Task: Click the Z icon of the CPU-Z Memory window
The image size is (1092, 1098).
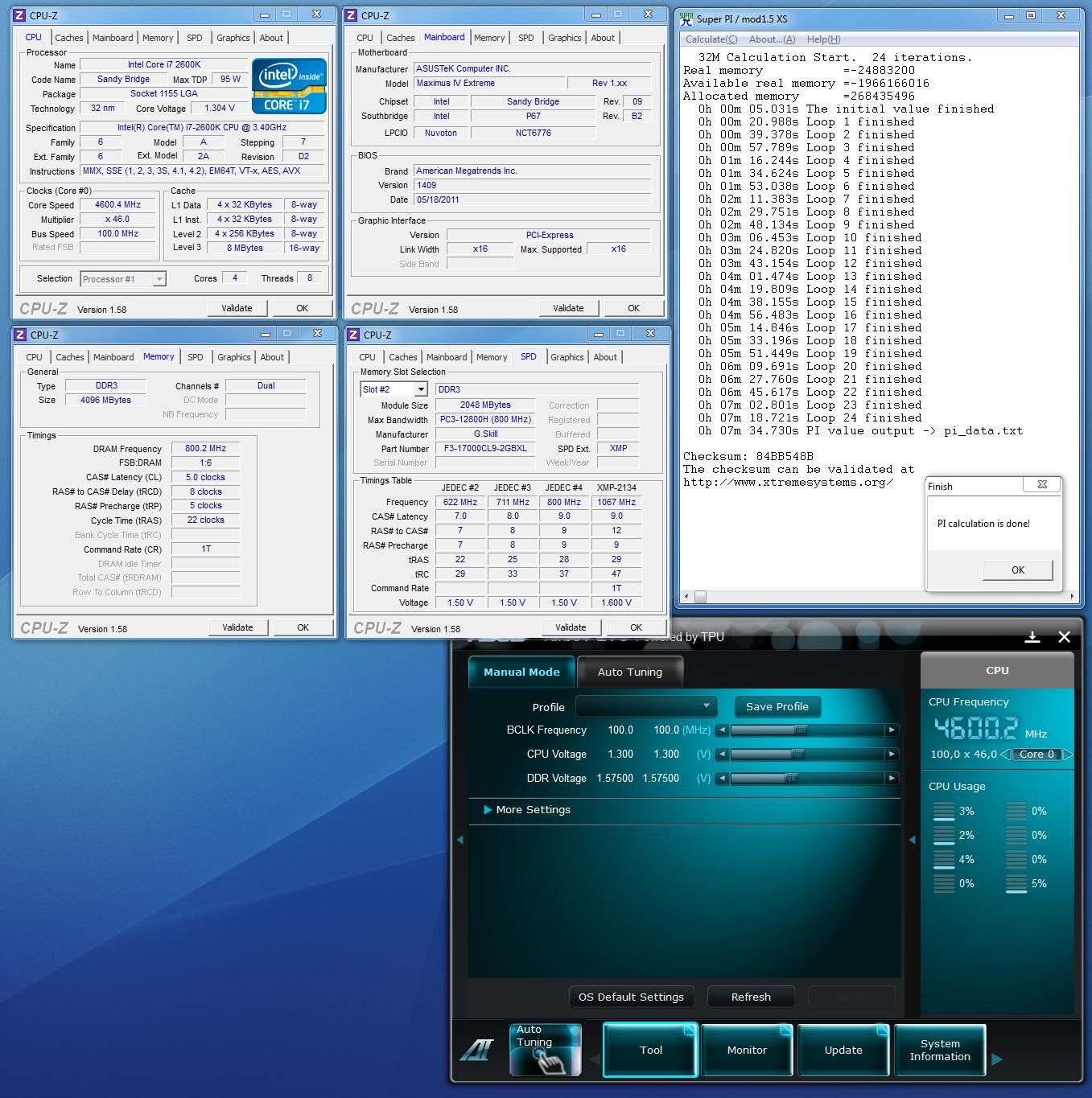Action: pos(19,335)
